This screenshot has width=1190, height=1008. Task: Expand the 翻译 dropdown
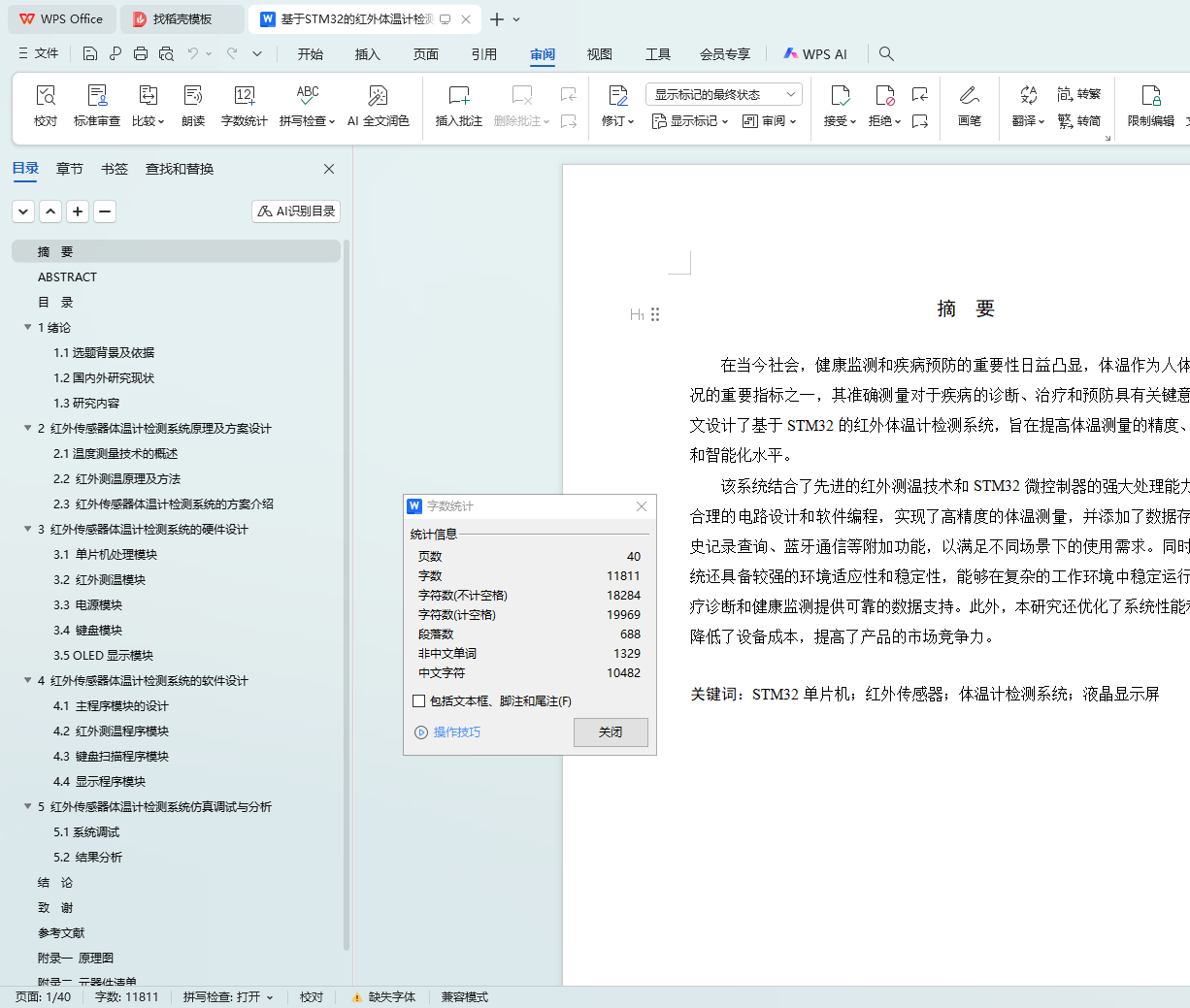click(x=1041, y=122)
